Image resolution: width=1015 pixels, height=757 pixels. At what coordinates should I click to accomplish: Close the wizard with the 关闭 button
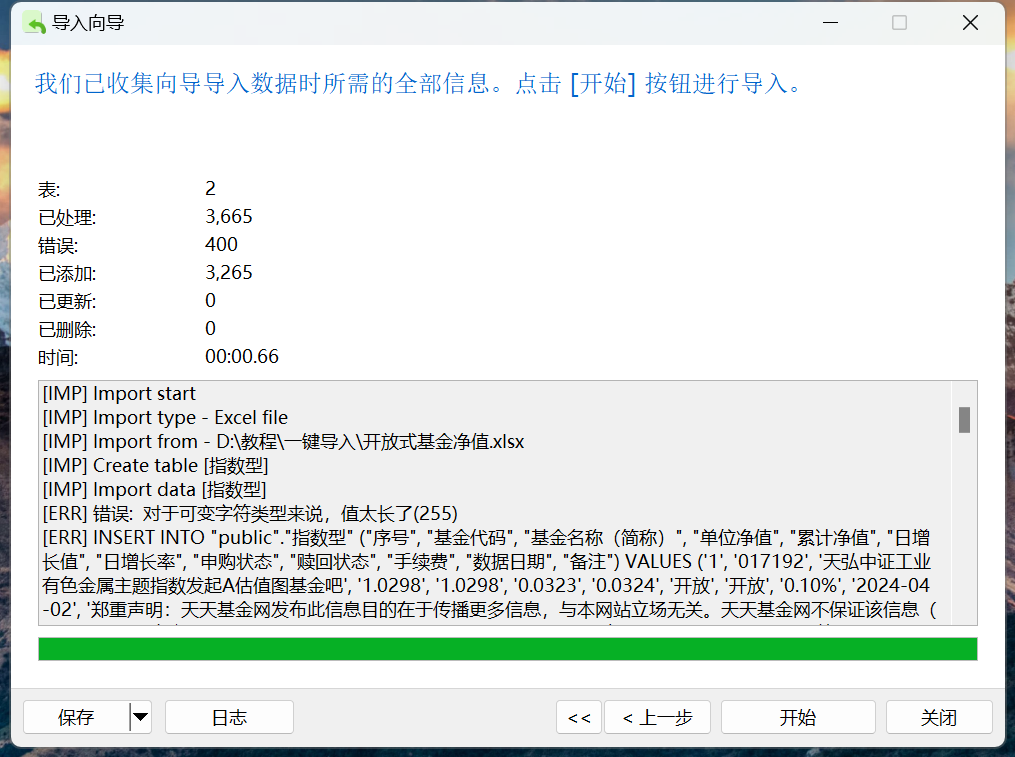938,717
